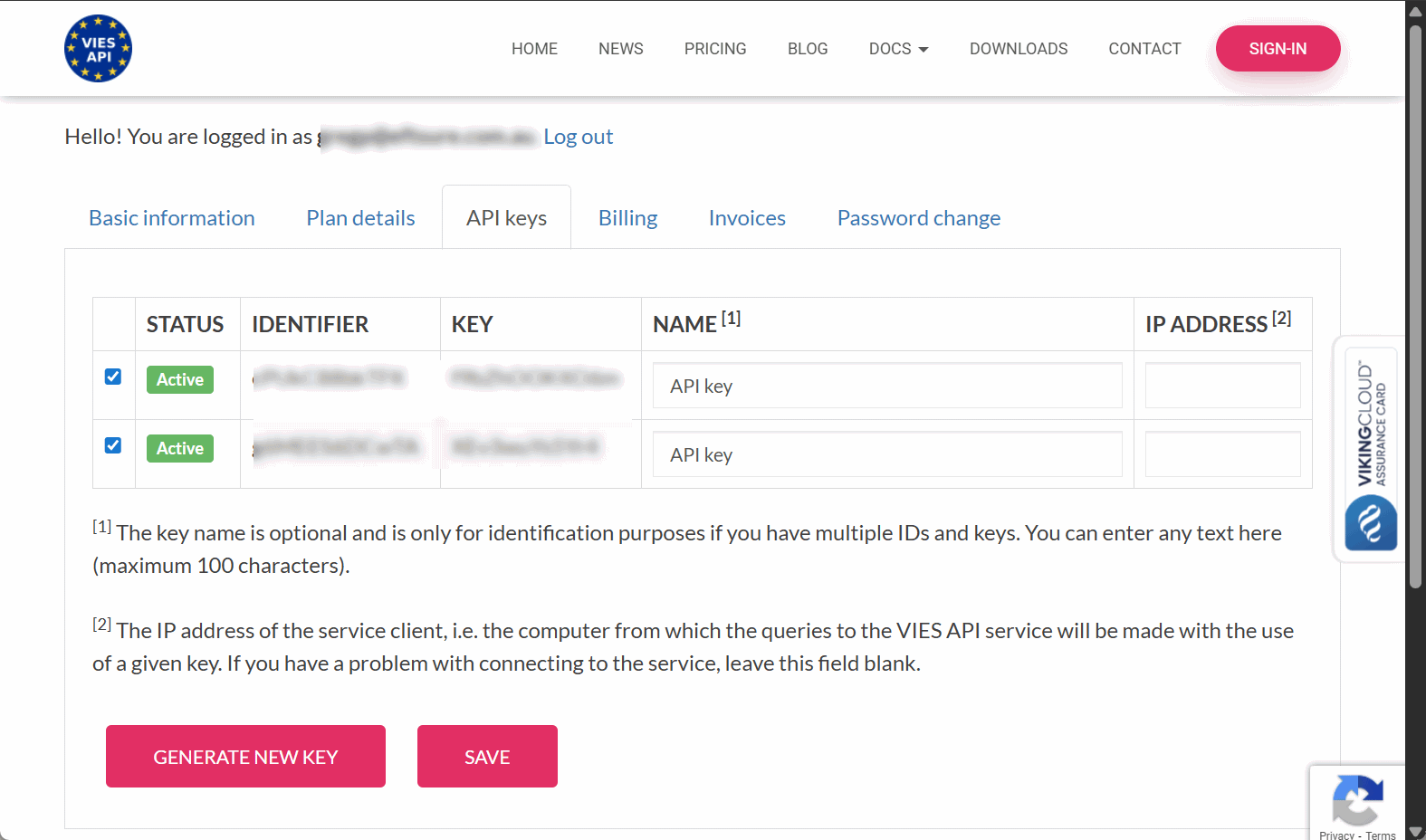Focus the first key's name field
The height and width of the screenshot is (840, 1426).
[x=887, y=386]
